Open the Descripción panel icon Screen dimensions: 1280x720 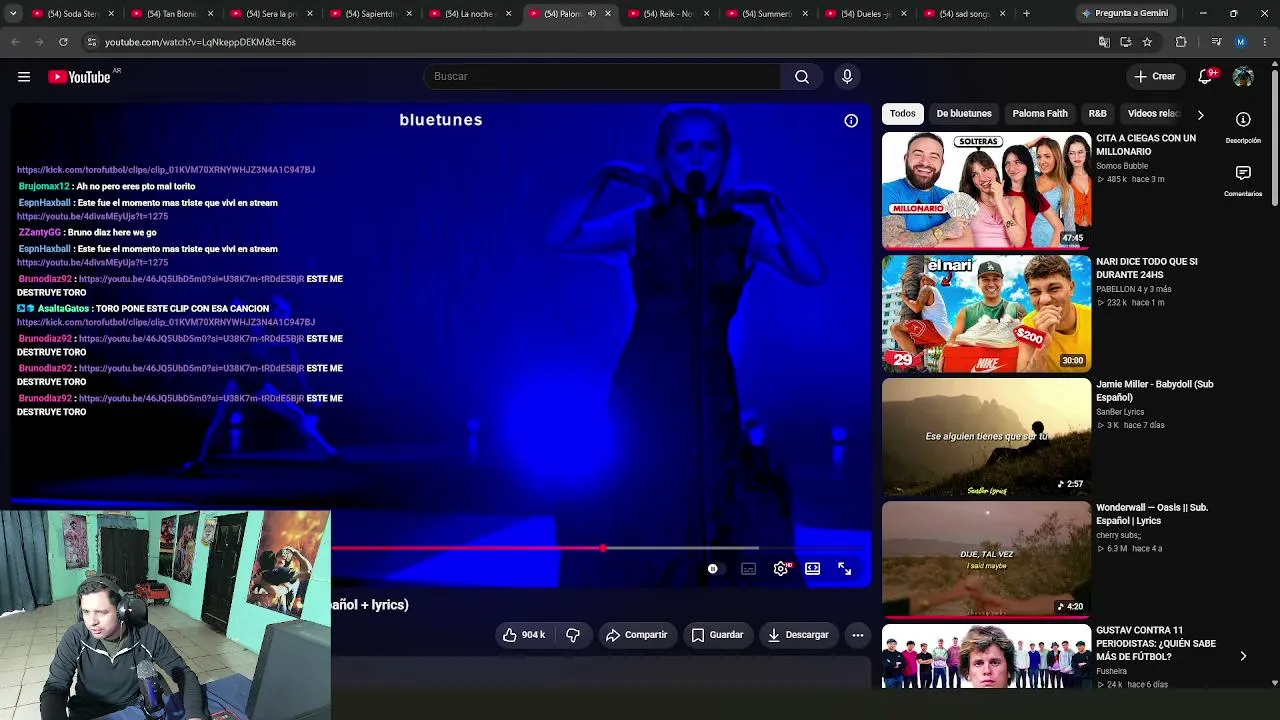pos(1243,119)
